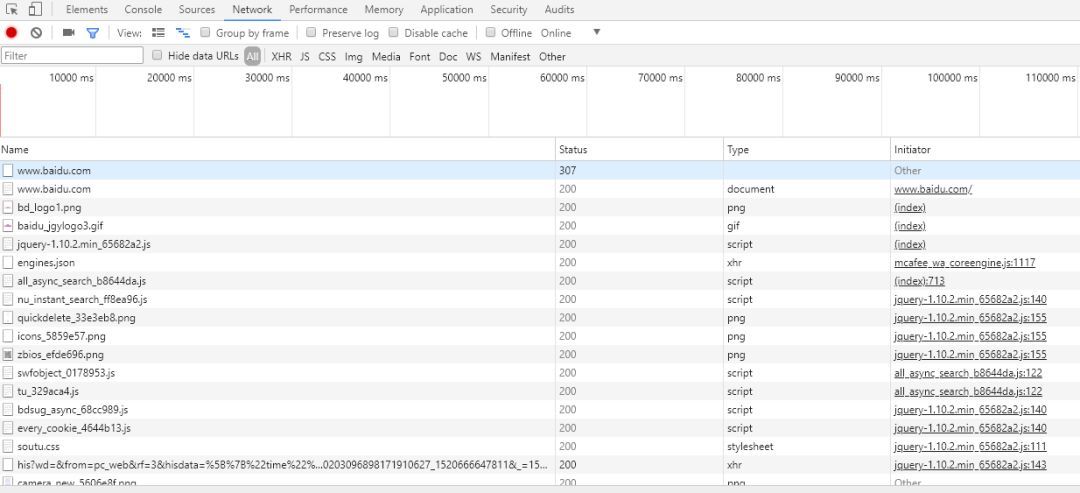The width and height of the screenshot is (1080, 493).
Task: Select the tu_329aca4.js request
Action: tap(540, 391)
